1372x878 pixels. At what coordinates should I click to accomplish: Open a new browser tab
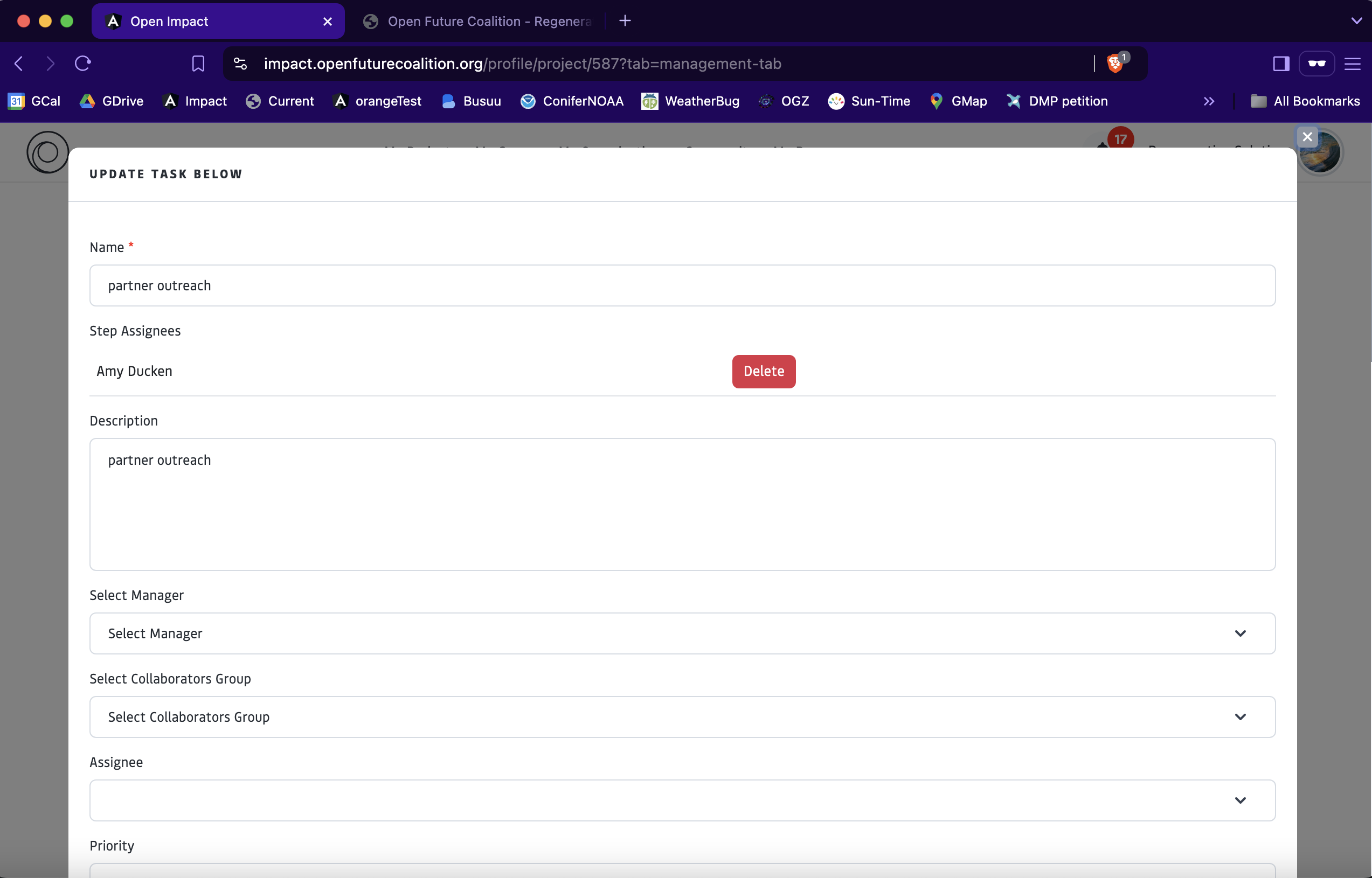(625, 21)
